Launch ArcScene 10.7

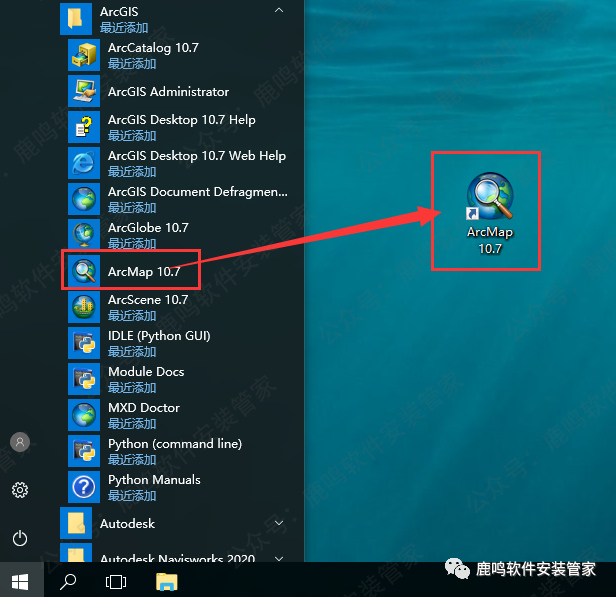click(x=148, y=307)
